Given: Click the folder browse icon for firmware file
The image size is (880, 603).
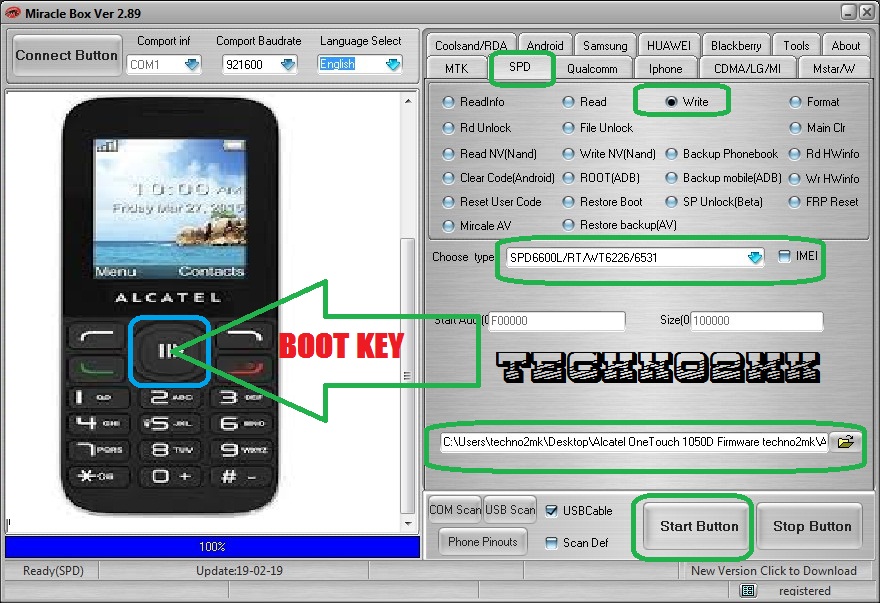Looking at the screenshot, I should coord(845,441).
